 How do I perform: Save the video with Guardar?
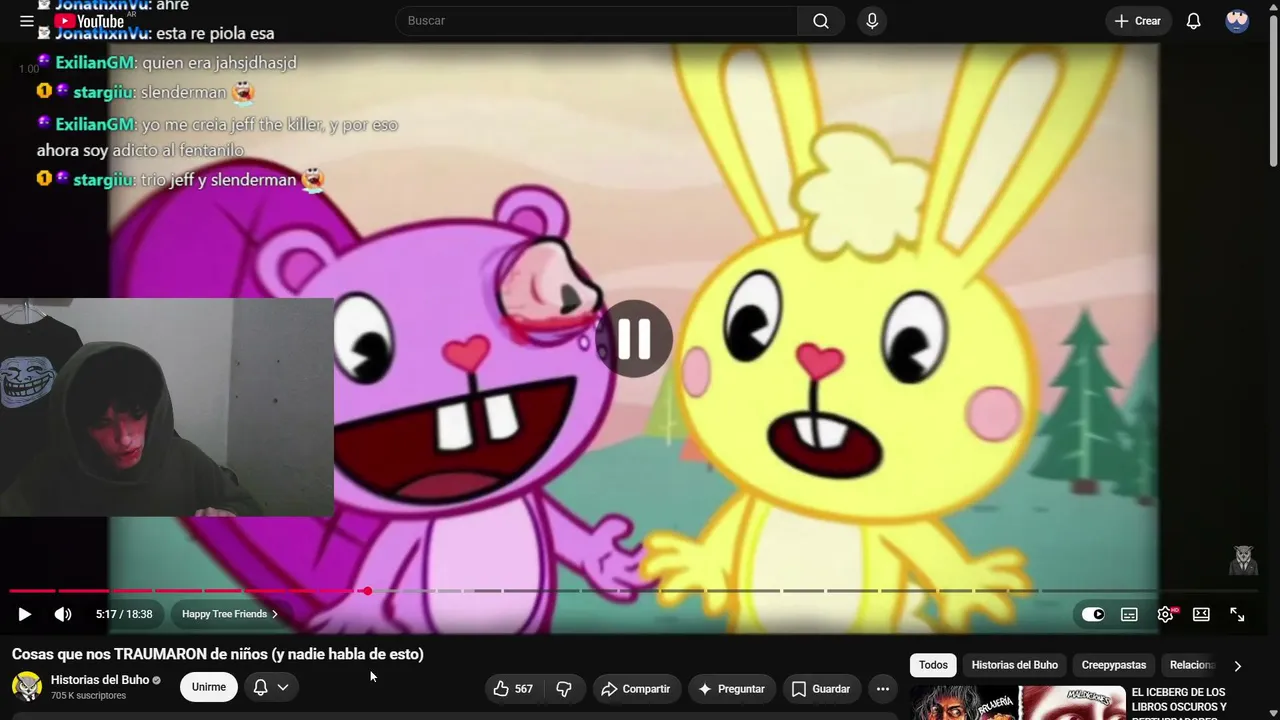pos(821,688)
